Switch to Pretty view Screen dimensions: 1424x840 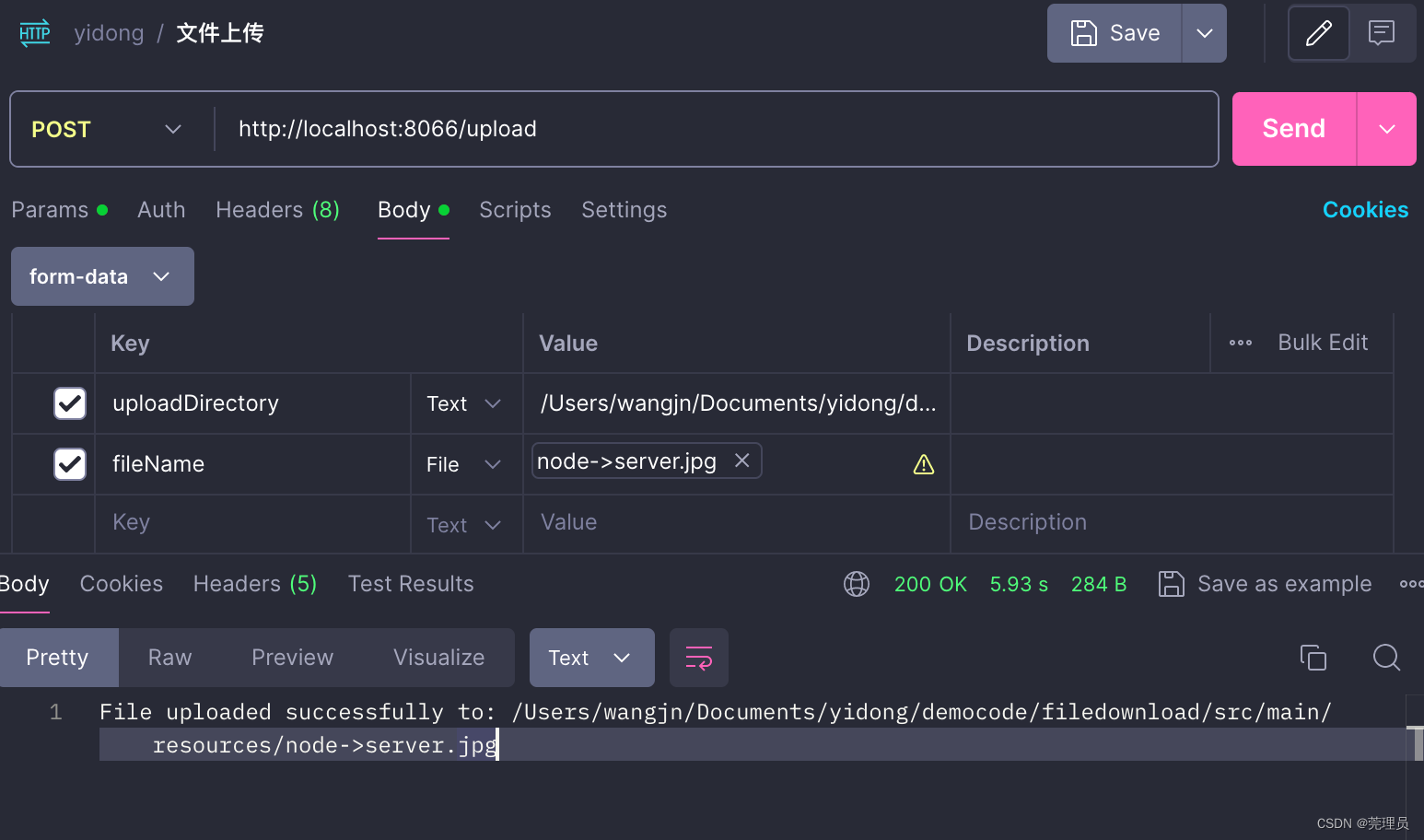tap(58, 658)
